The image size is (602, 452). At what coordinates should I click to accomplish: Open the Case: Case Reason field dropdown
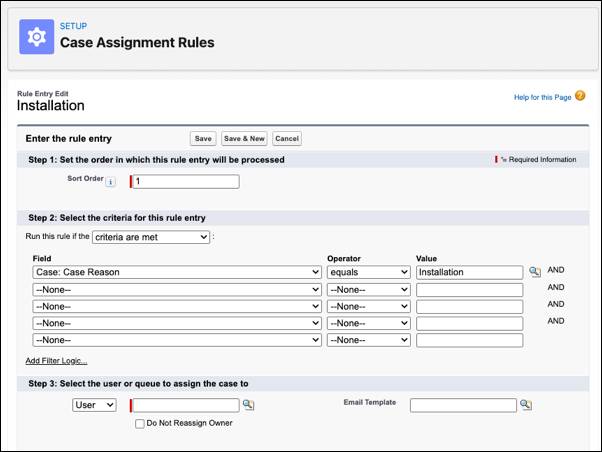(177, 272)
